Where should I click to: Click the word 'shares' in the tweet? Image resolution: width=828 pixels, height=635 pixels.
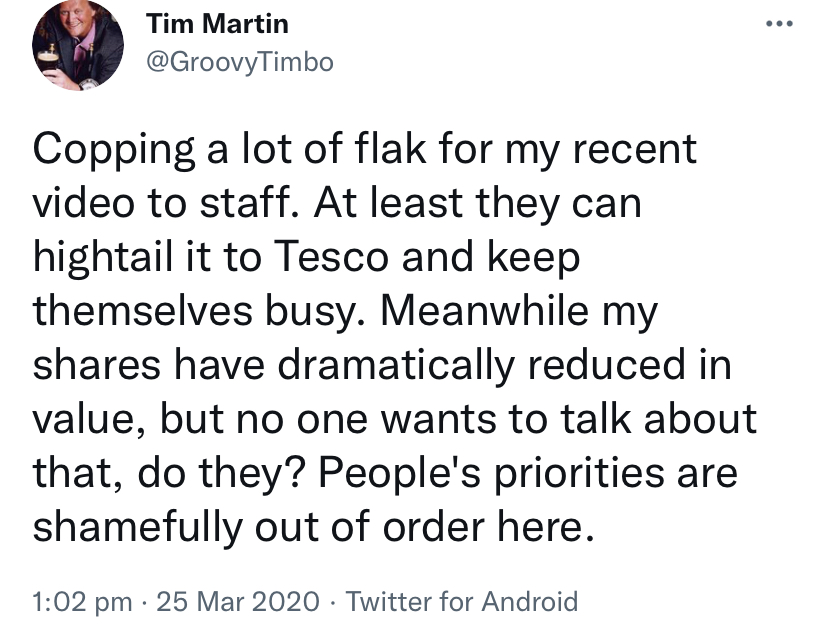pos(97,365)
